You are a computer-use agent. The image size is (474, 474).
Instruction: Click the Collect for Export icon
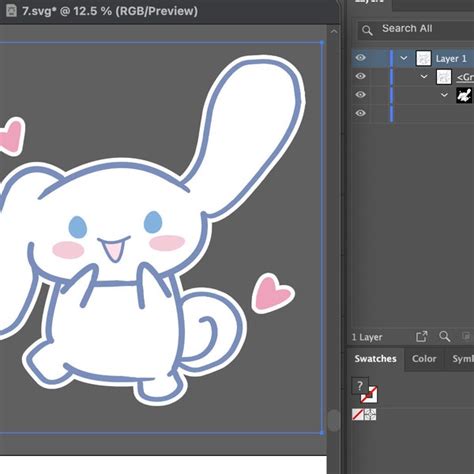pyautogui.click(x=422, y=336)
